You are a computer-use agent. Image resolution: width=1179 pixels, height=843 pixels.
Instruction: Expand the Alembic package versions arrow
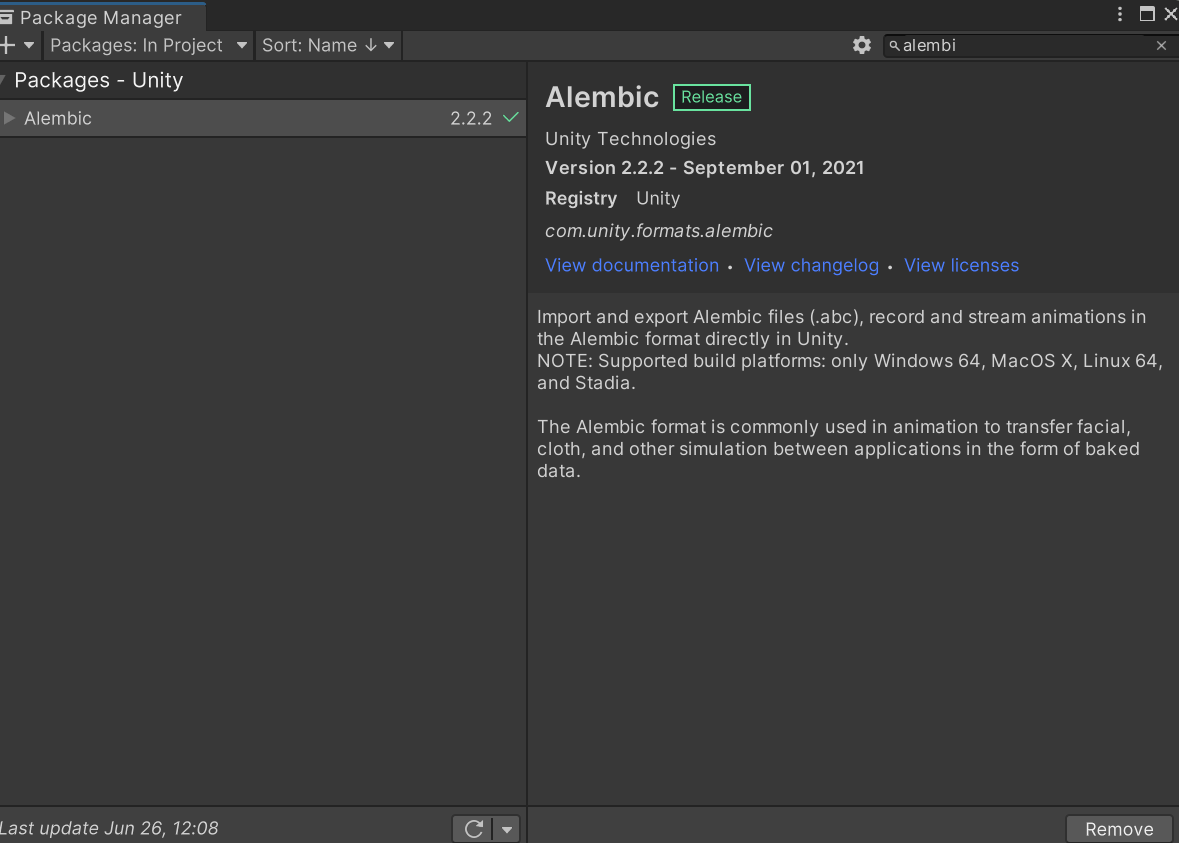click(9, 118)
